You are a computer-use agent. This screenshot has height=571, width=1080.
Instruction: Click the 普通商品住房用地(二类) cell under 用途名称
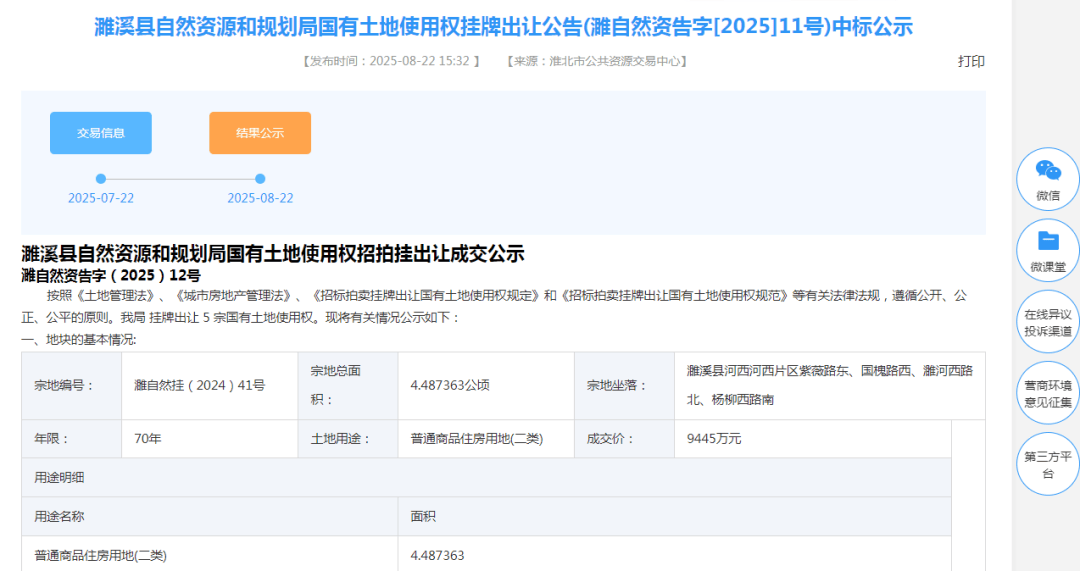pyautogui.click(x=209, y=554)
